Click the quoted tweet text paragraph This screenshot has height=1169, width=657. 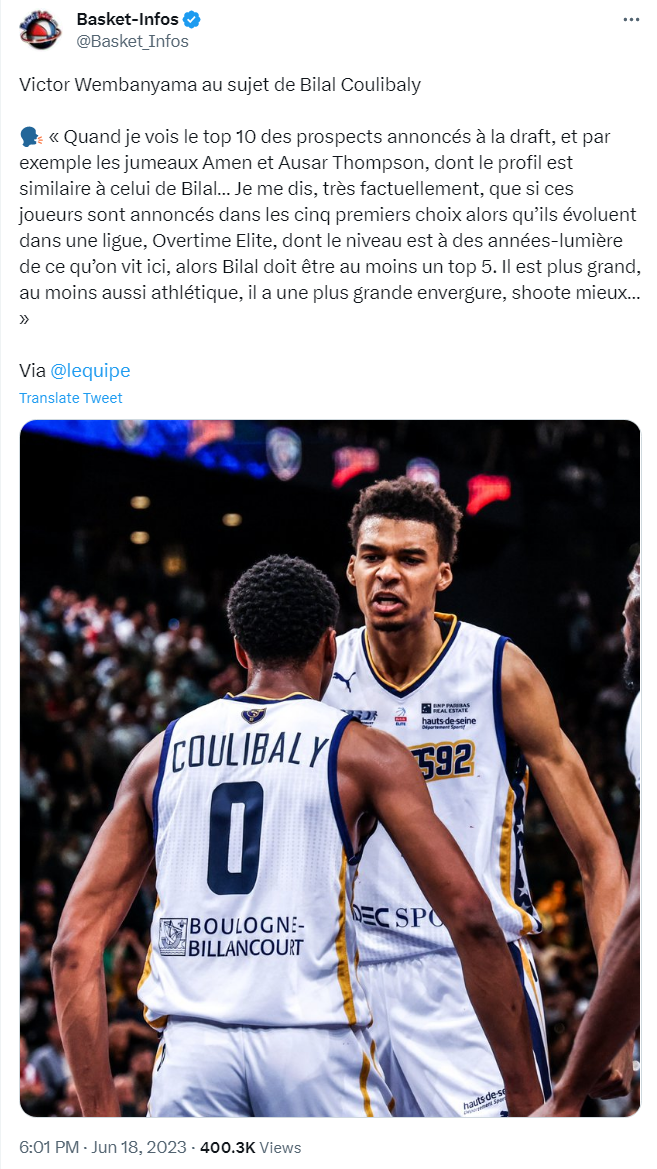(x=328, y=227)
